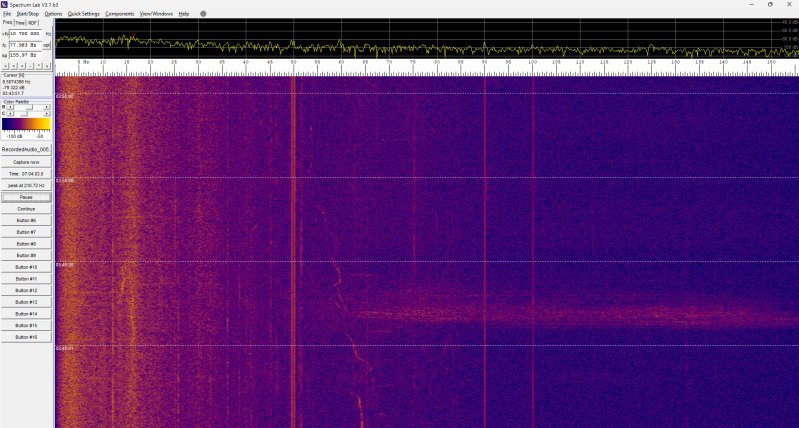Click Button #7
The height and width of the screenshot is (428, 799).
(x=26, y=232)
